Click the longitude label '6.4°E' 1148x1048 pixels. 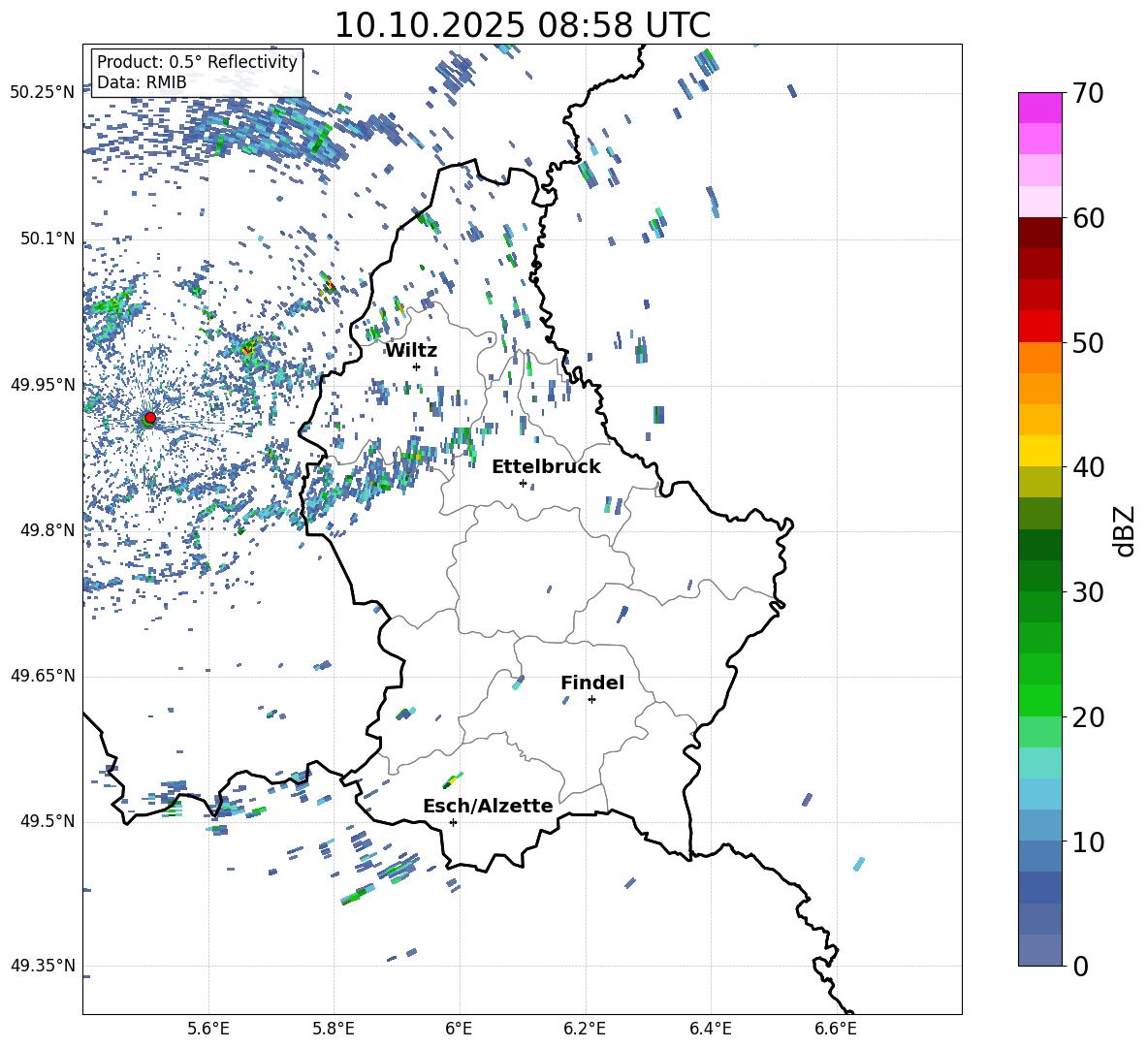point(711,1029)
